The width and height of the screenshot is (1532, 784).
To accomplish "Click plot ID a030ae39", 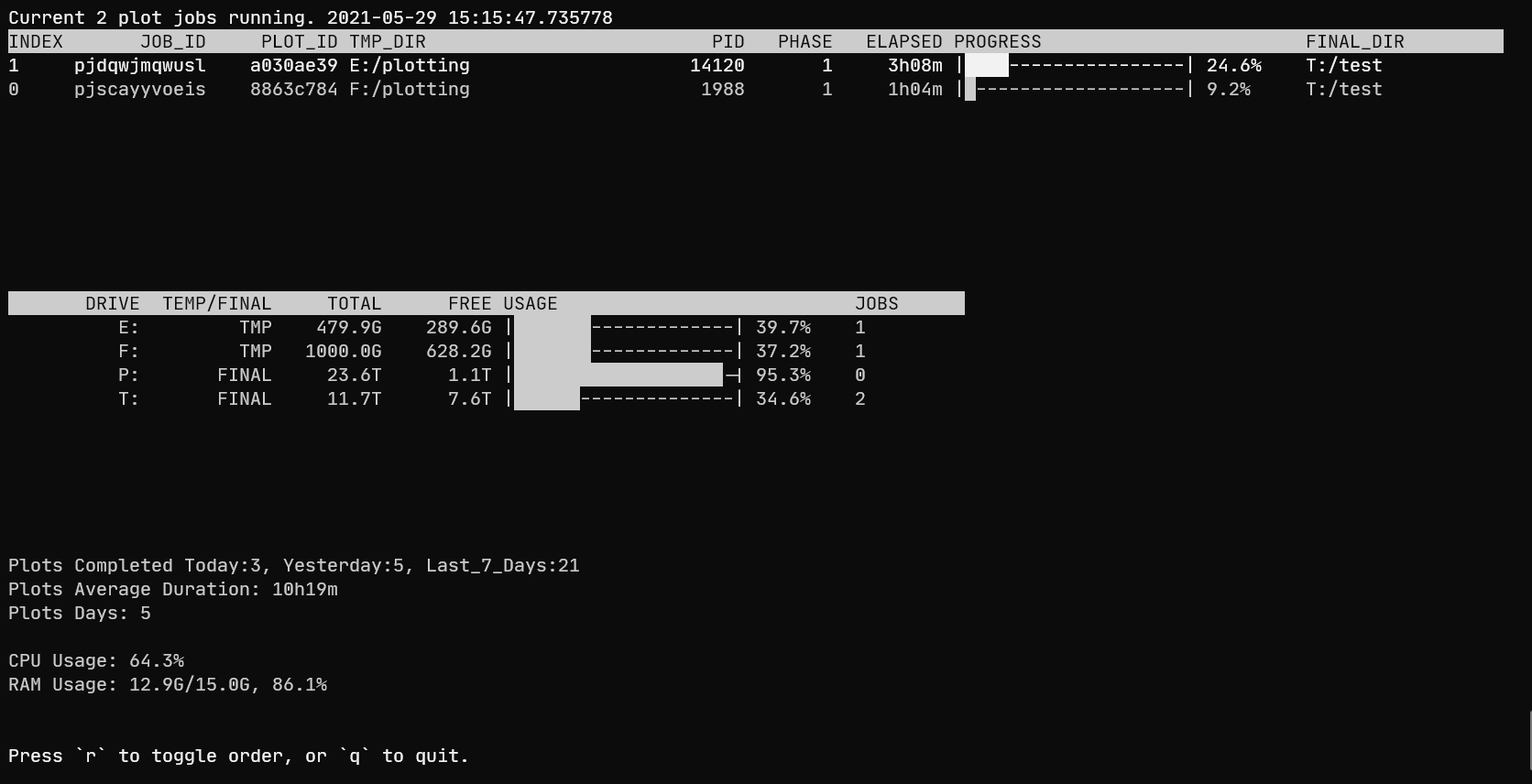I will click(x=294, y=65).
